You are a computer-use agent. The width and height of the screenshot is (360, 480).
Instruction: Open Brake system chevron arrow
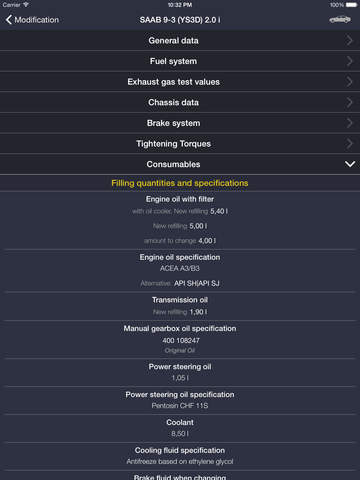[x=349, y=123]
